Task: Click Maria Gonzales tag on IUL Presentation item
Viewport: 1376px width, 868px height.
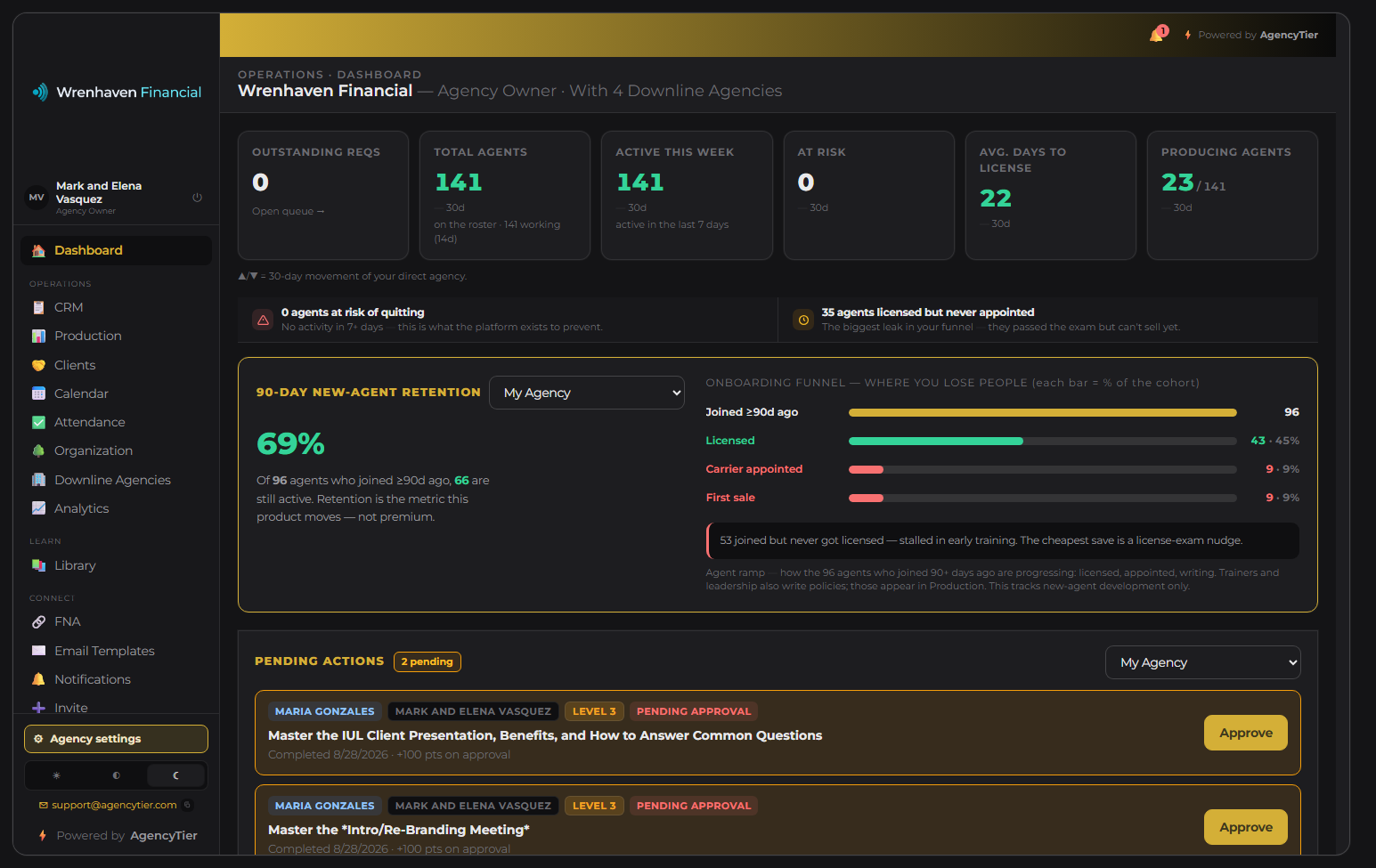Action: pyautogui.click(x=325, y=711)
